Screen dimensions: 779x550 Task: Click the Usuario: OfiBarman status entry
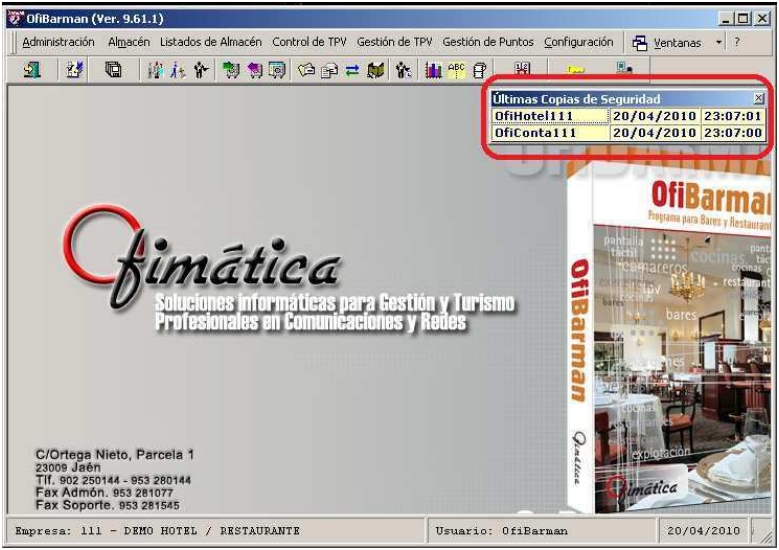[543, 531]
